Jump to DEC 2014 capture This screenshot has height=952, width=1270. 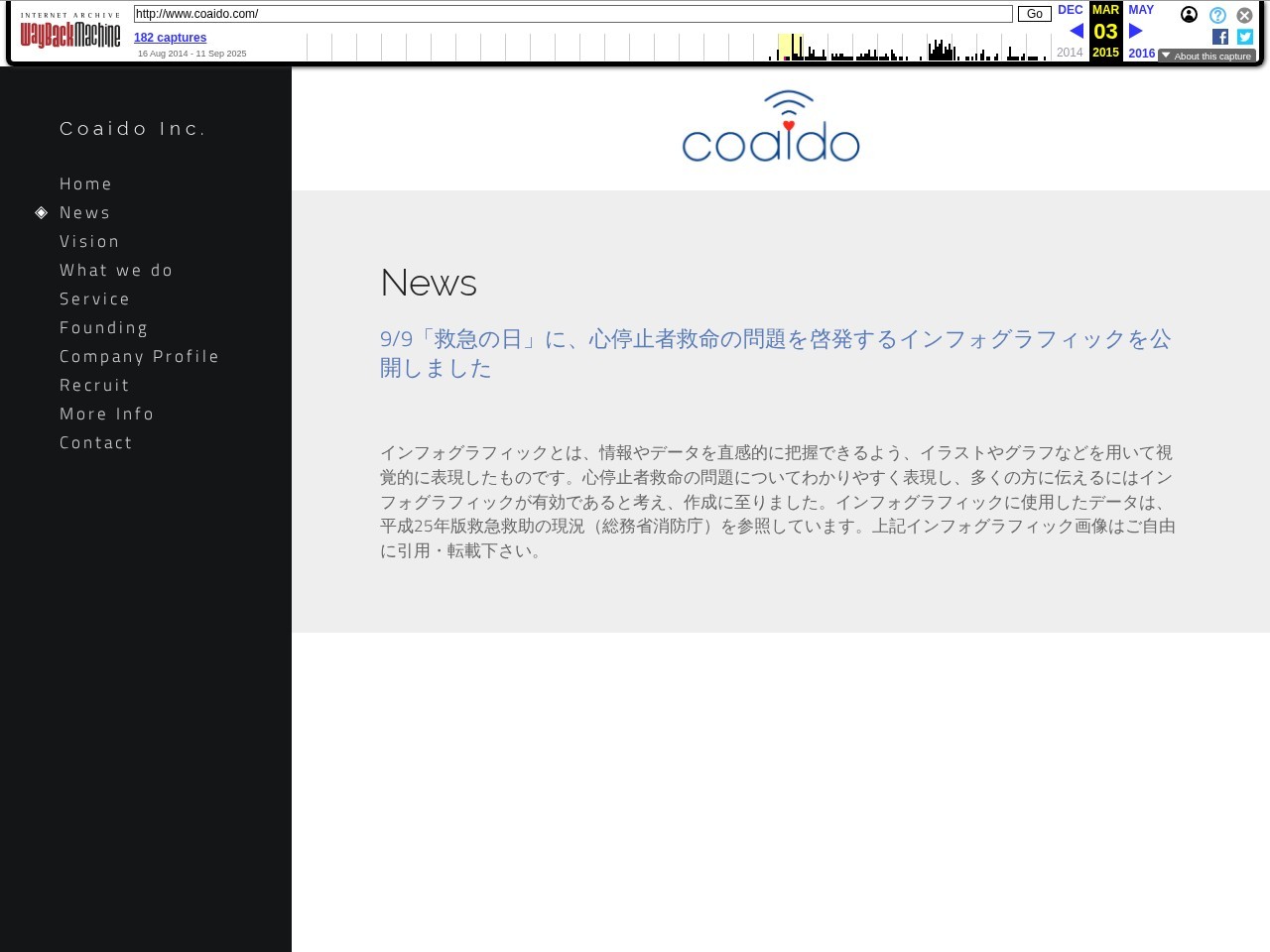coord(1070,10)
